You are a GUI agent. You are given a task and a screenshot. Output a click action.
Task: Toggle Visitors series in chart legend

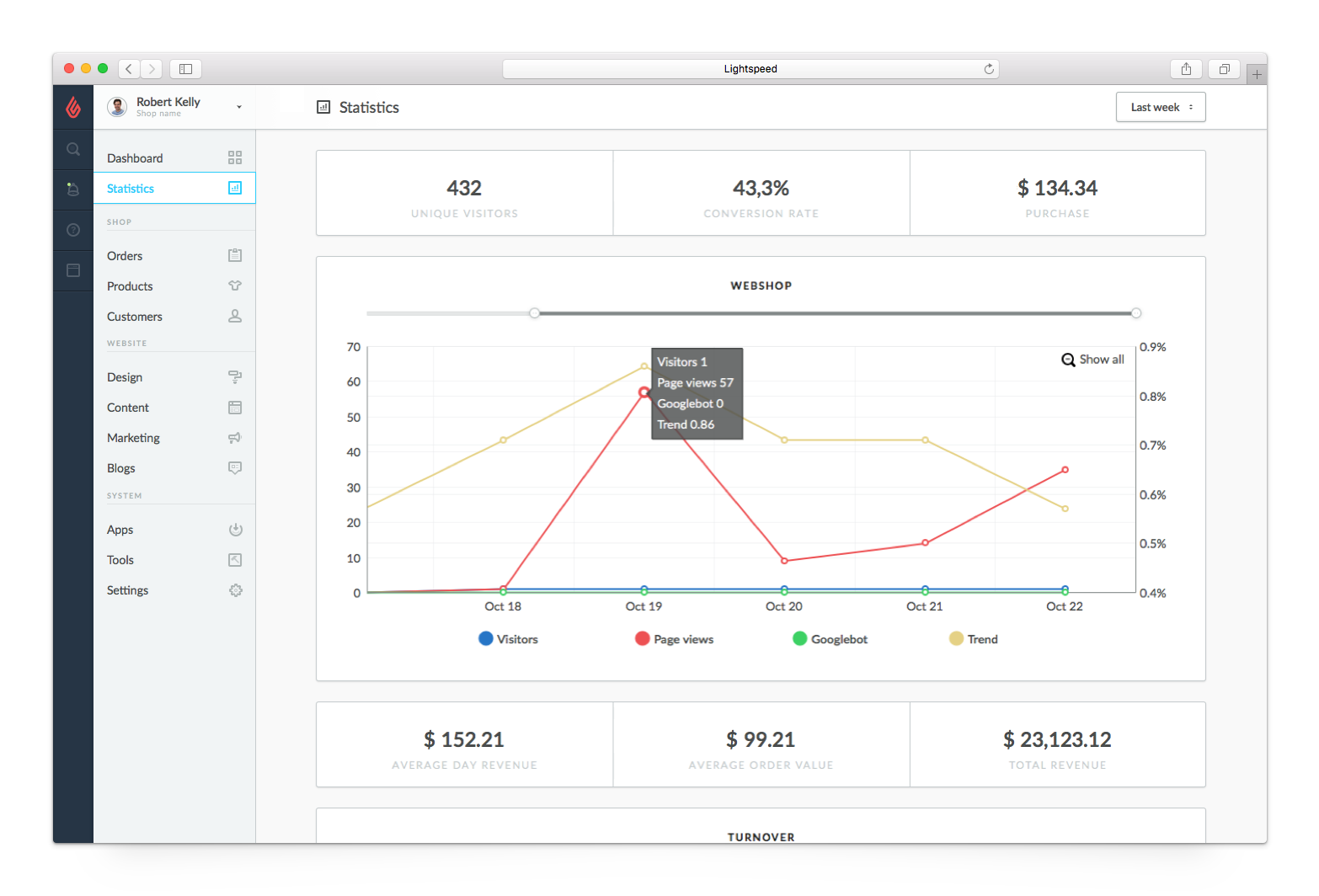(x=508, y=639)
